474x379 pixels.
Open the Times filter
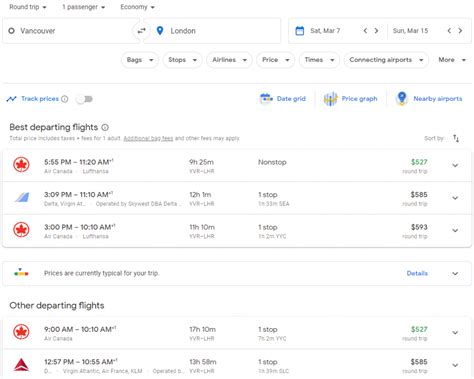(319, 60)
